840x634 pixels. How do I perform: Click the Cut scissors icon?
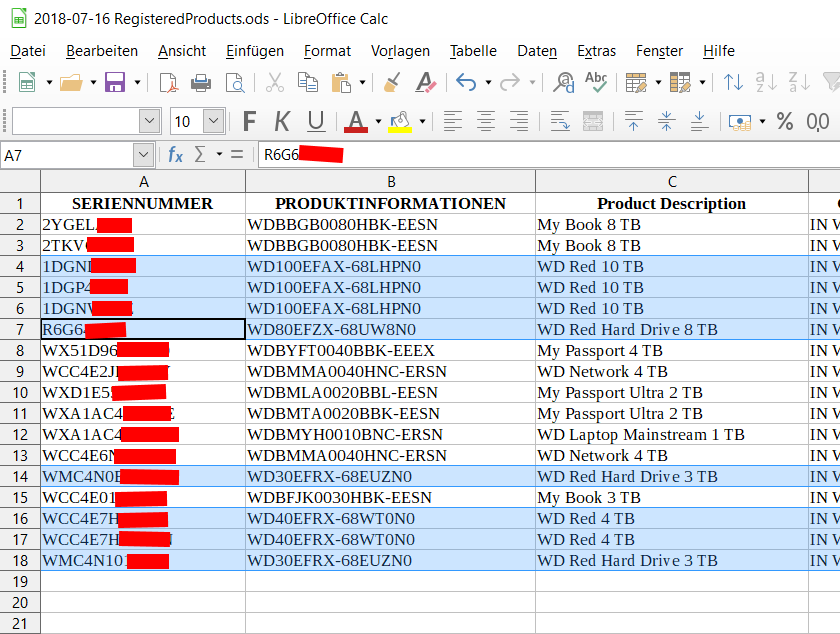(x=275, y=83)
